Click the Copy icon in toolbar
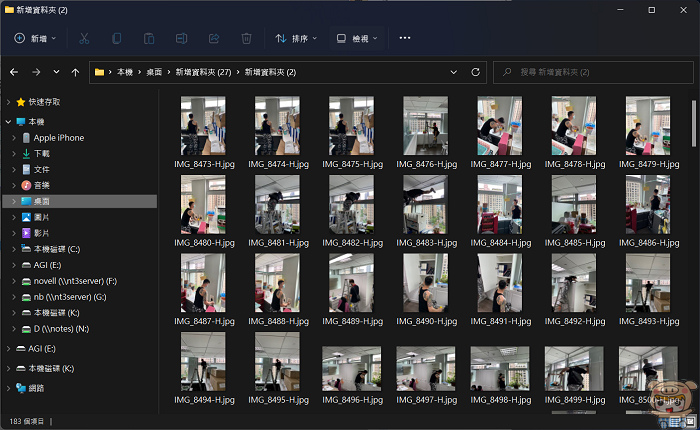The height and width of the screenshot is (430, 700). pyautogui.click(x=117, y=38)
